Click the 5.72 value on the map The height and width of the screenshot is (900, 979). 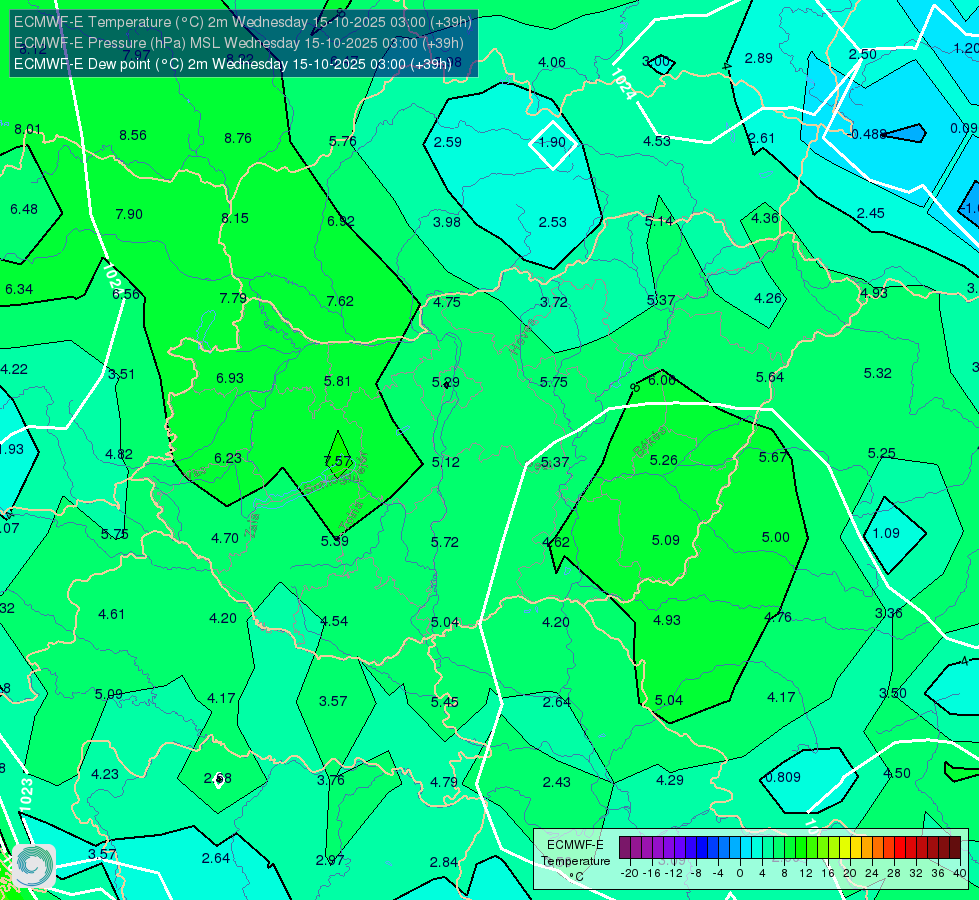(445, 542)
